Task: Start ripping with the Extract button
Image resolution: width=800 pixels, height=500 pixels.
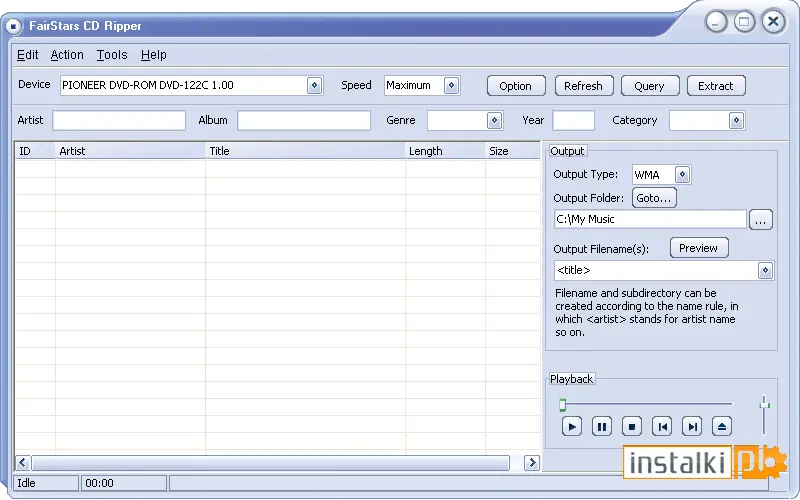Action: tap(716, 86)
